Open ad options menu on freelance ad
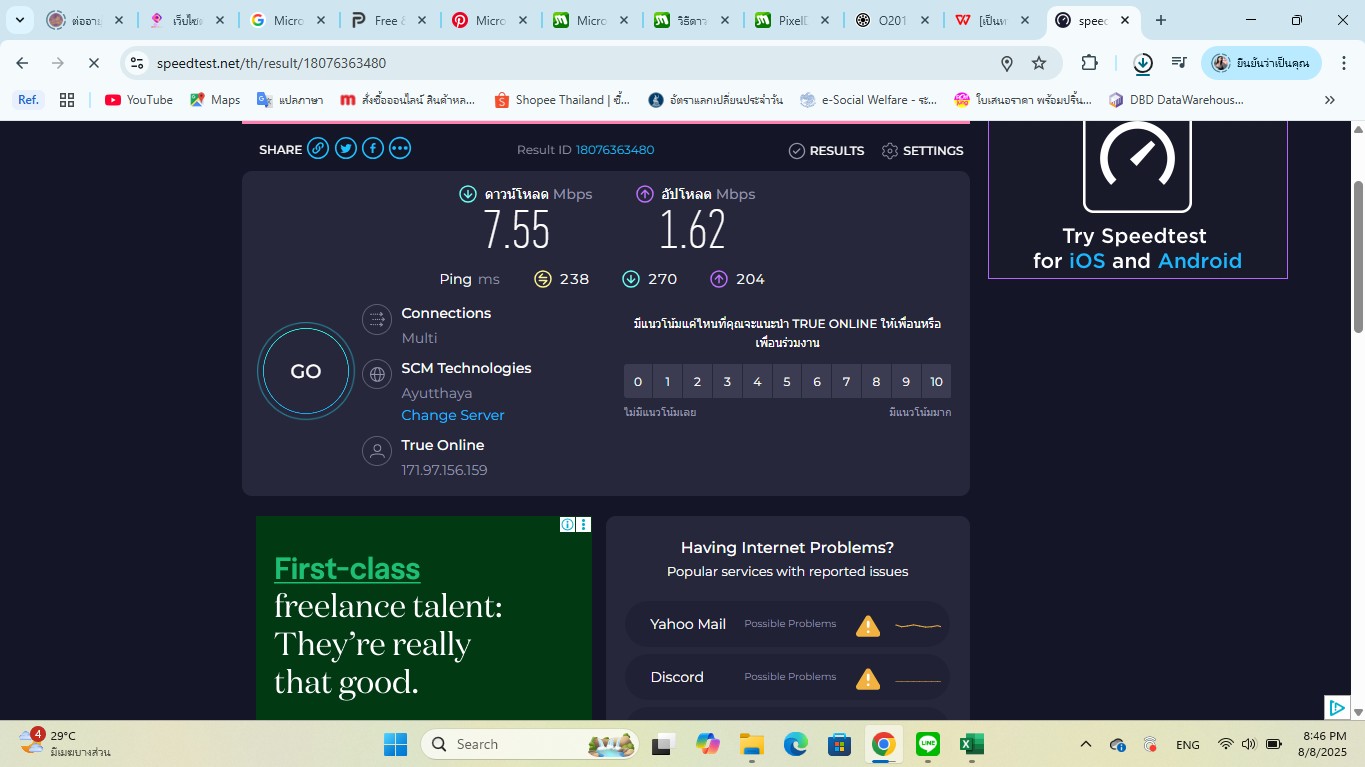Image resolution: width=1365 pixels, height=767 pixels. point(584,524)
